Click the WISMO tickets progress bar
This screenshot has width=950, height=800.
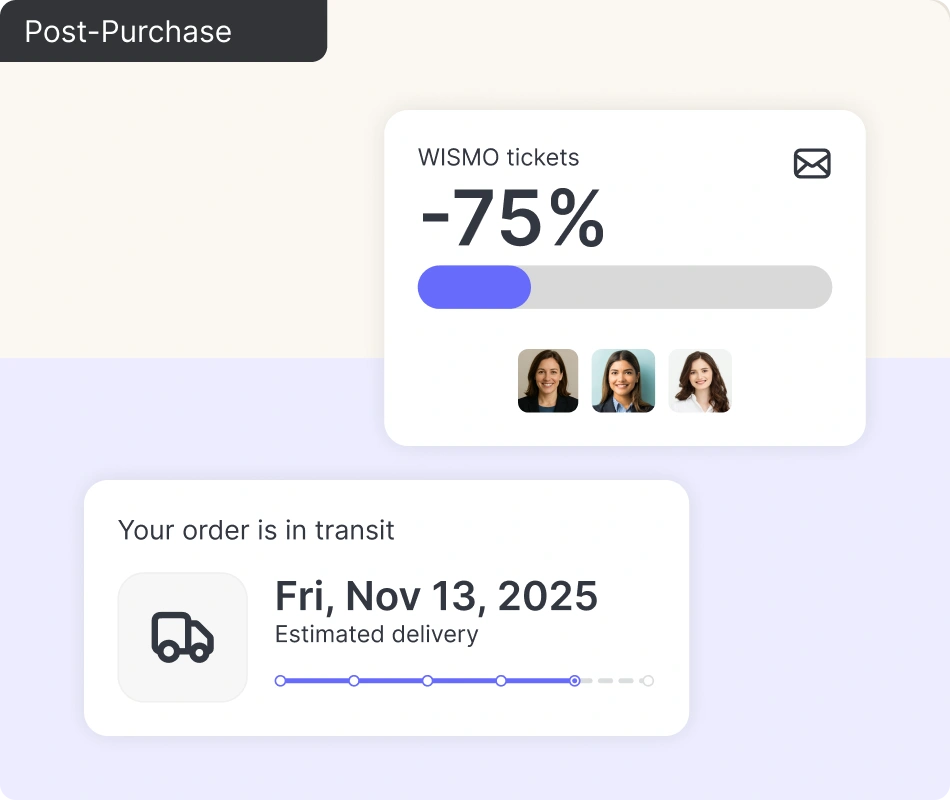click(x=680, y=287)
